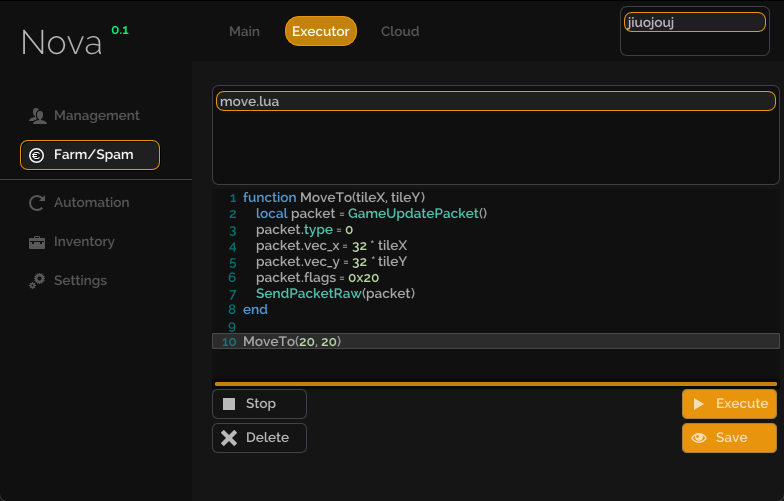Click the Automation refresh arrow icon
This screenshot has width=784, height=501.
point(37,203)
